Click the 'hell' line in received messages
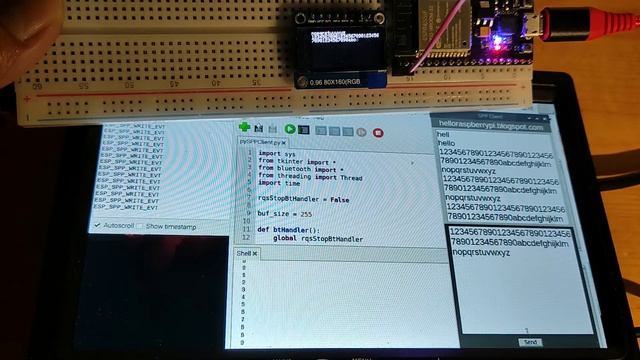 [442, 134]
